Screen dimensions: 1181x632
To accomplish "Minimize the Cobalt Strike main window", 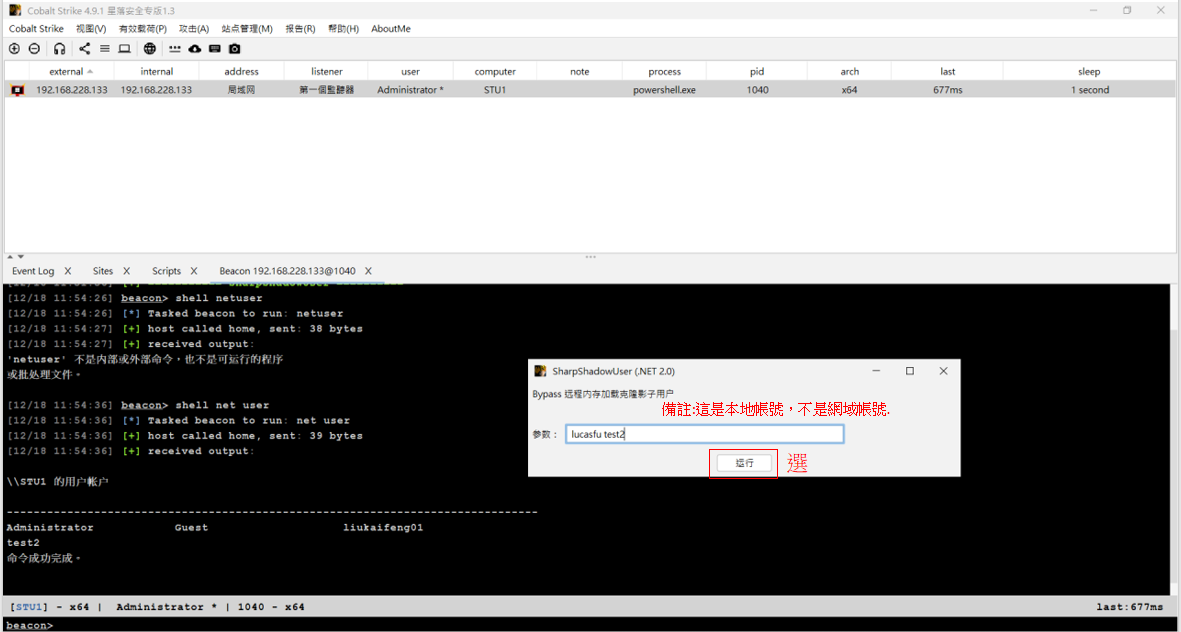I will coord(1093,10).
